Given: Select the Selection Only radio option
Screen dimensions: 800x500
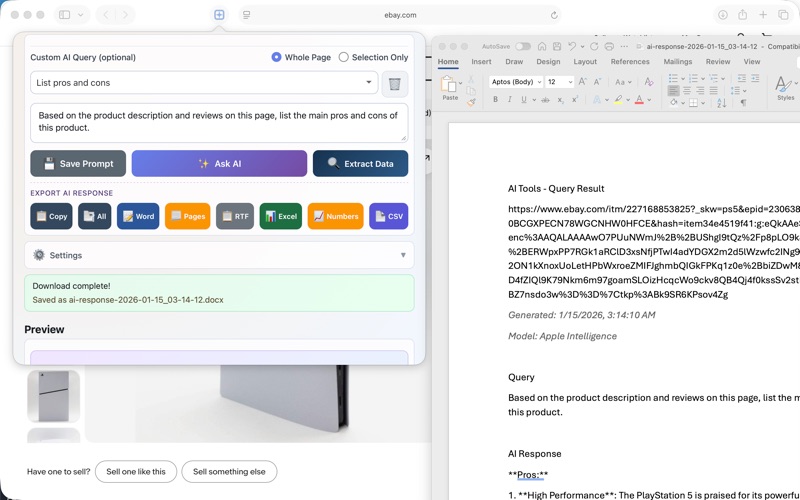Looking at the screenshot, I should pyautogui.click(x=343, y=57).
